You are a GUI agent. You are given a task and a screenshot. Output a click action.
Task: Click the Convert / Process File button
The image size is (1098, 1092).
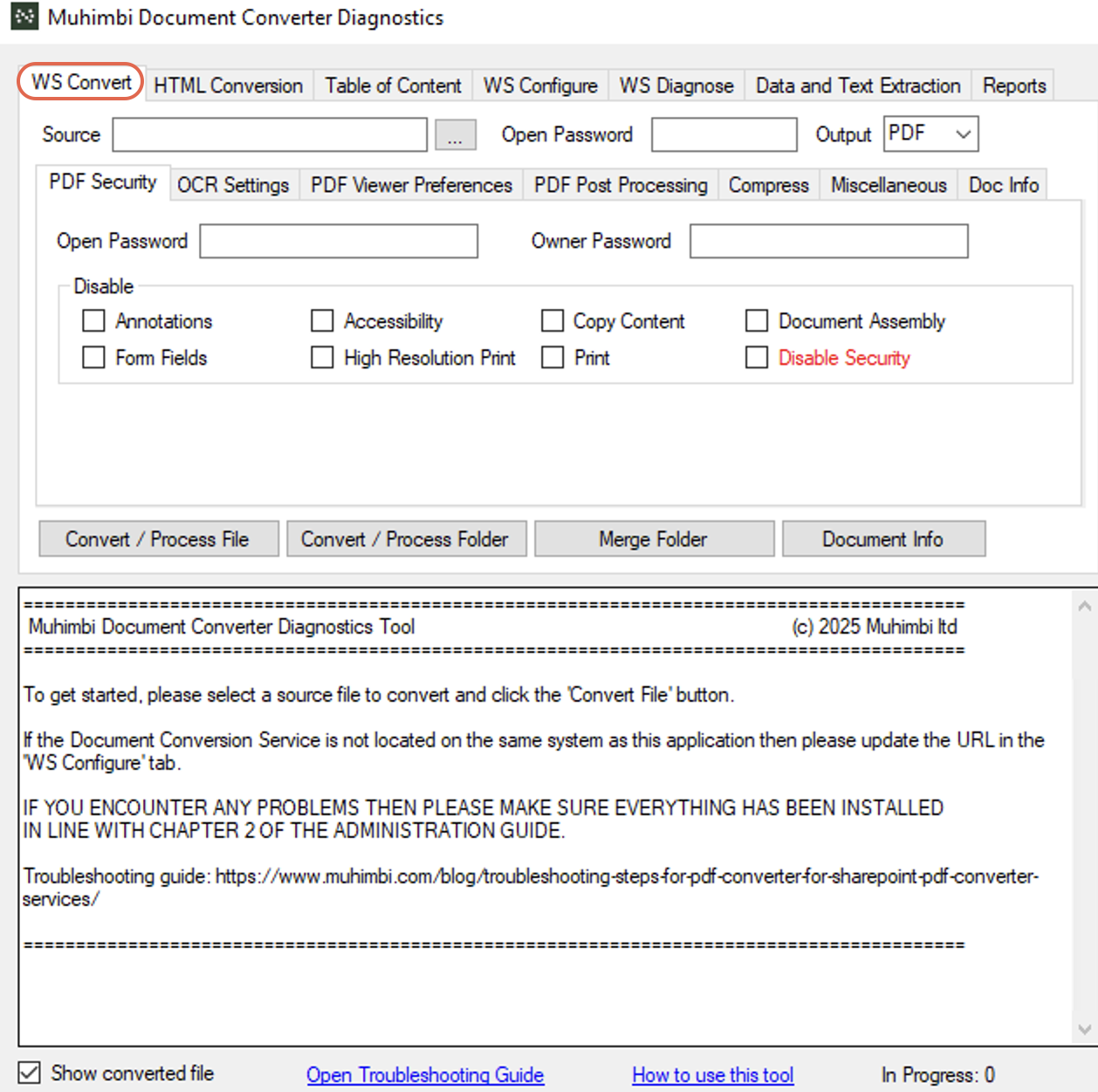[x=157, y=539]
